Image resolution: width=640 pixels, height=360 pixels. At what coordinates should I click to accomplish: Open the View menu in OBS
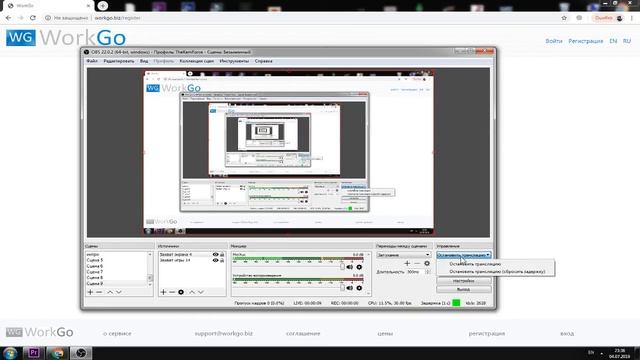144,61
